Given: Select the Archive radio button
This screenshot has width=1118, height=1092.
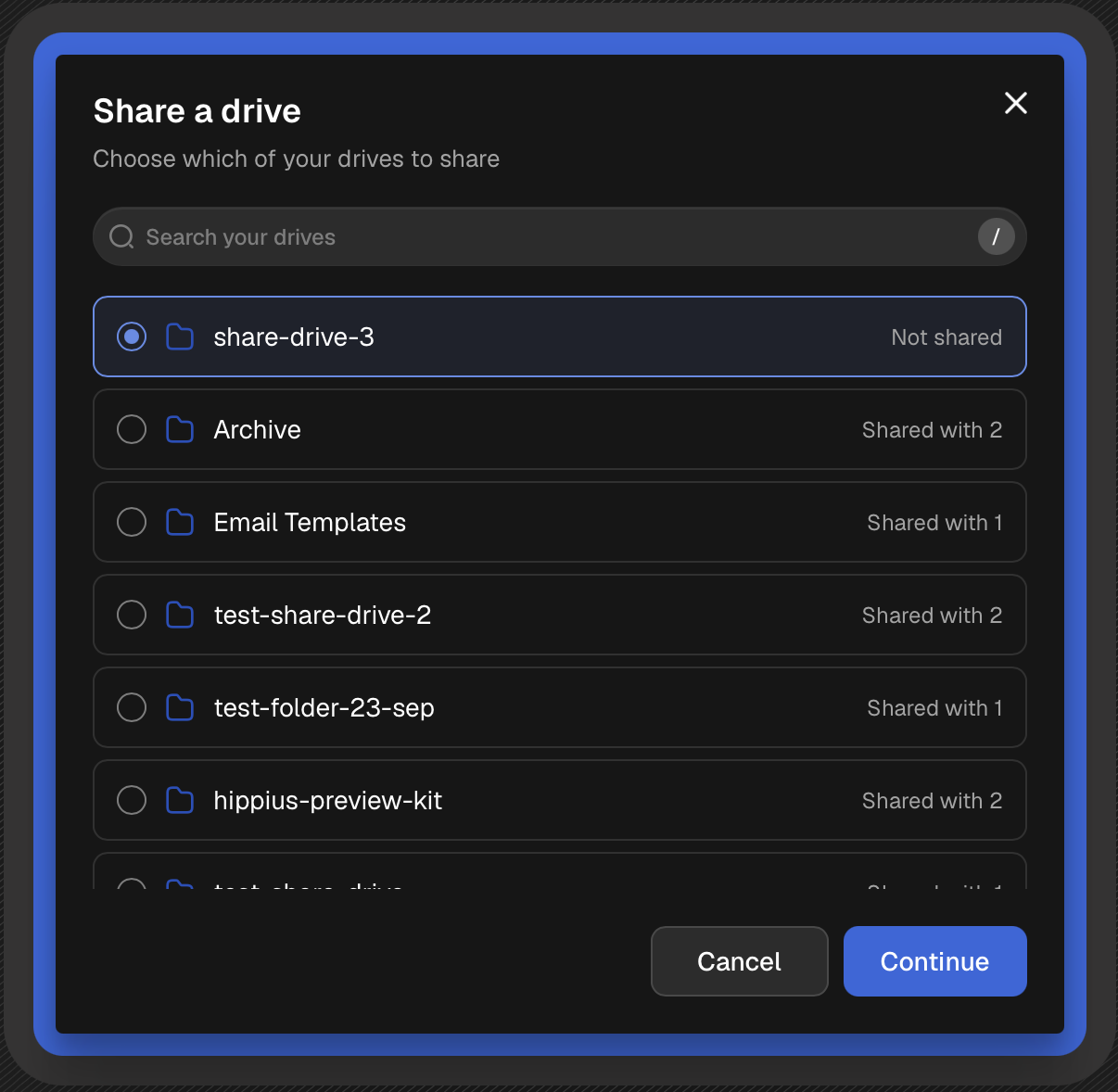Looking at the screenshot, I should tap(132, 429).
